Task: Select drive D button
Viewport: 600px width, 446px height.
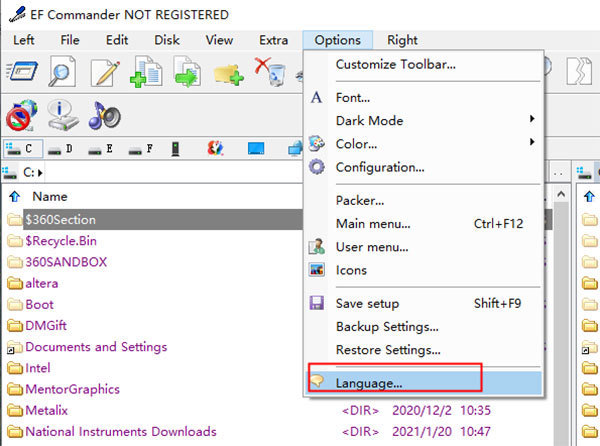Action: pyautogui.click(x=60, y=149)
